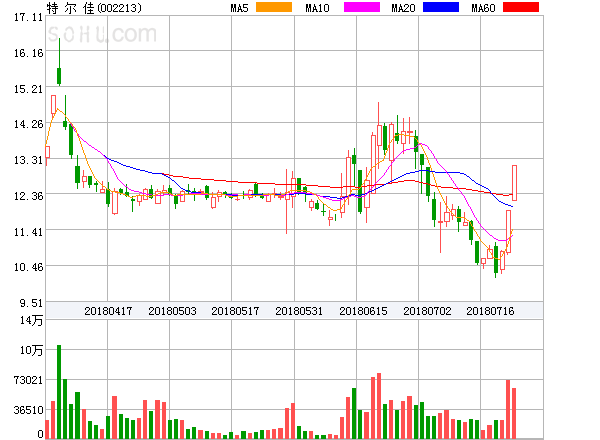This screenshot has height=440, width=600.
Task: Click the blue MA20 legend swatch
Action: pyautogui.click(x=441, y=7)
